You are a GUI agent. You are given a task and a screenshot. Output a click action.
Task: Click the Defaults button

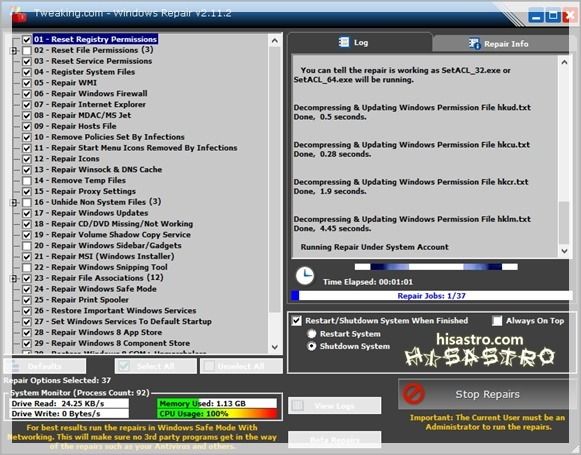tap(45, 366)
